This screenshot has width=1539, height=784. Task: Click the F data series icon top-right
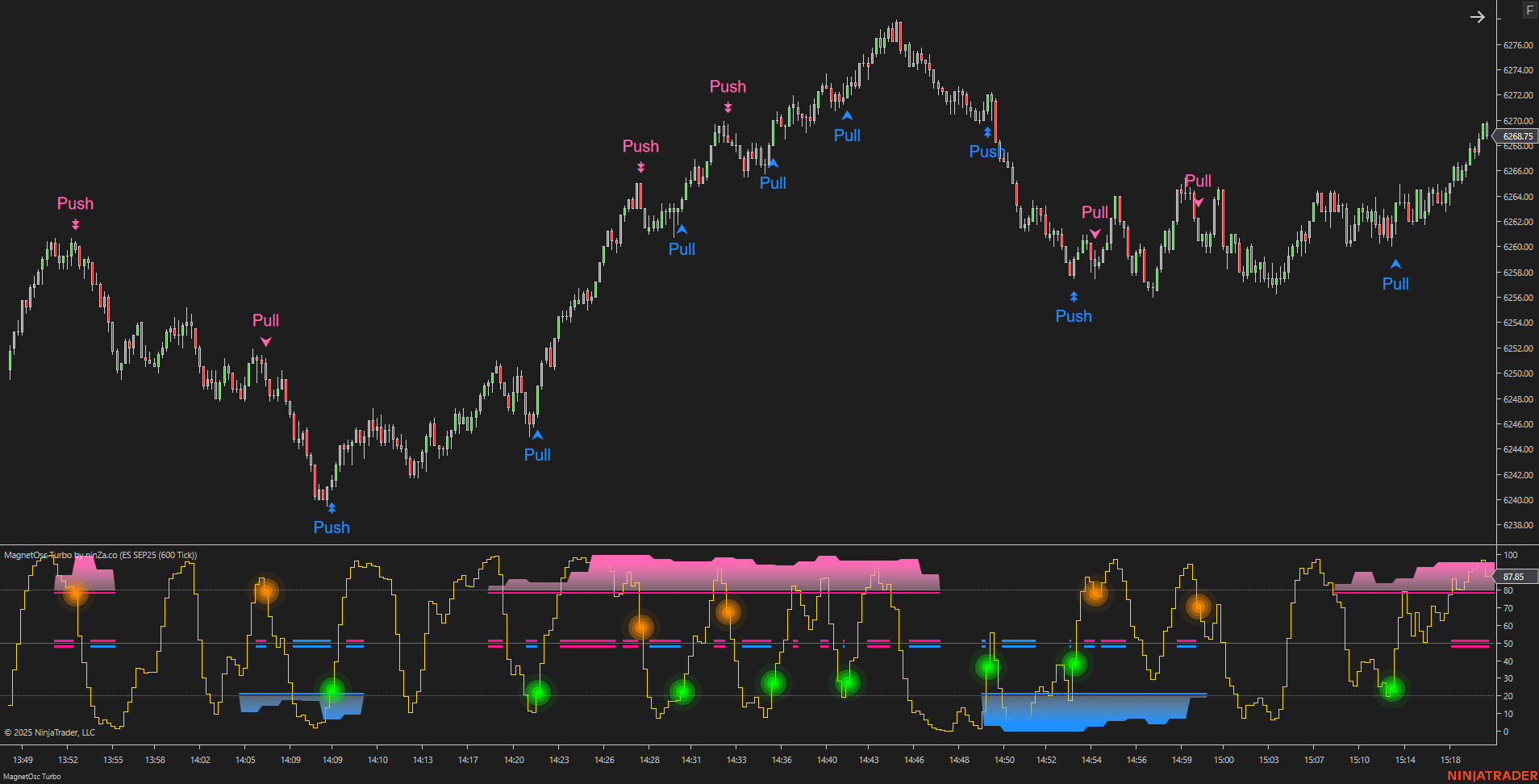pyautogui.click(x=1529, y=10)
